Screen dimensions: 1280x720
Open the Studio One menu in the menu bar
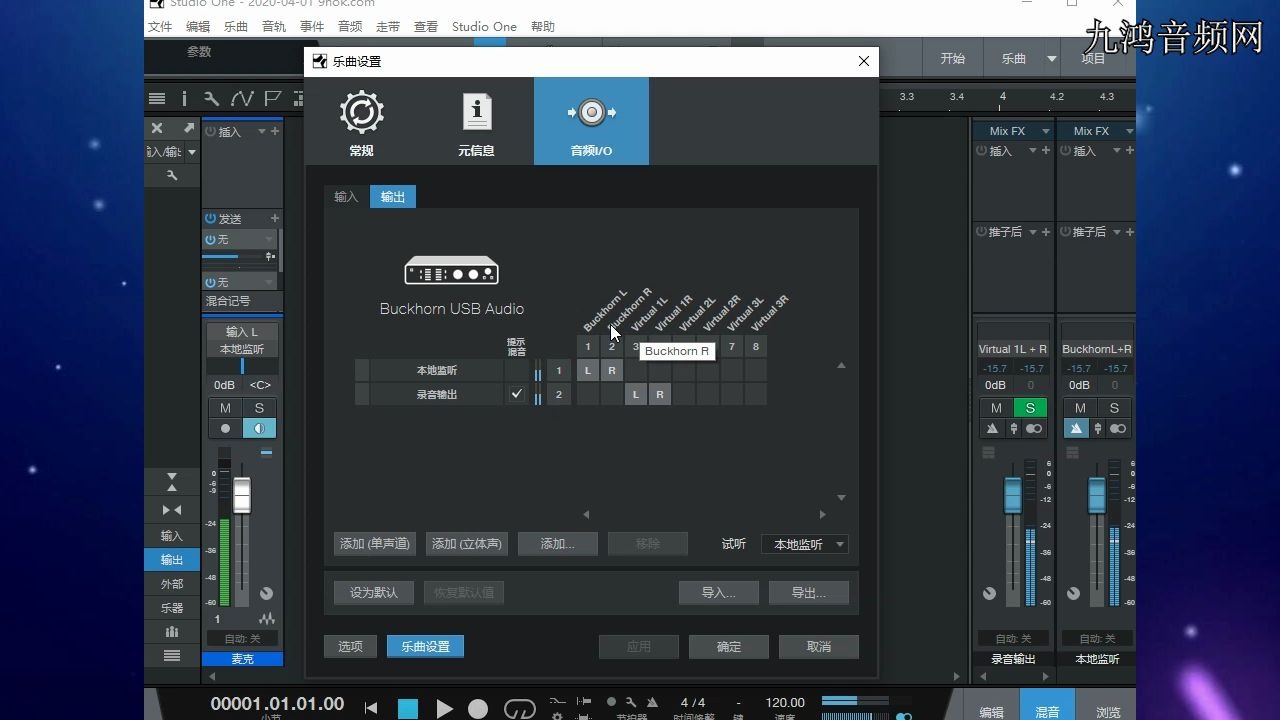point(484,27)
